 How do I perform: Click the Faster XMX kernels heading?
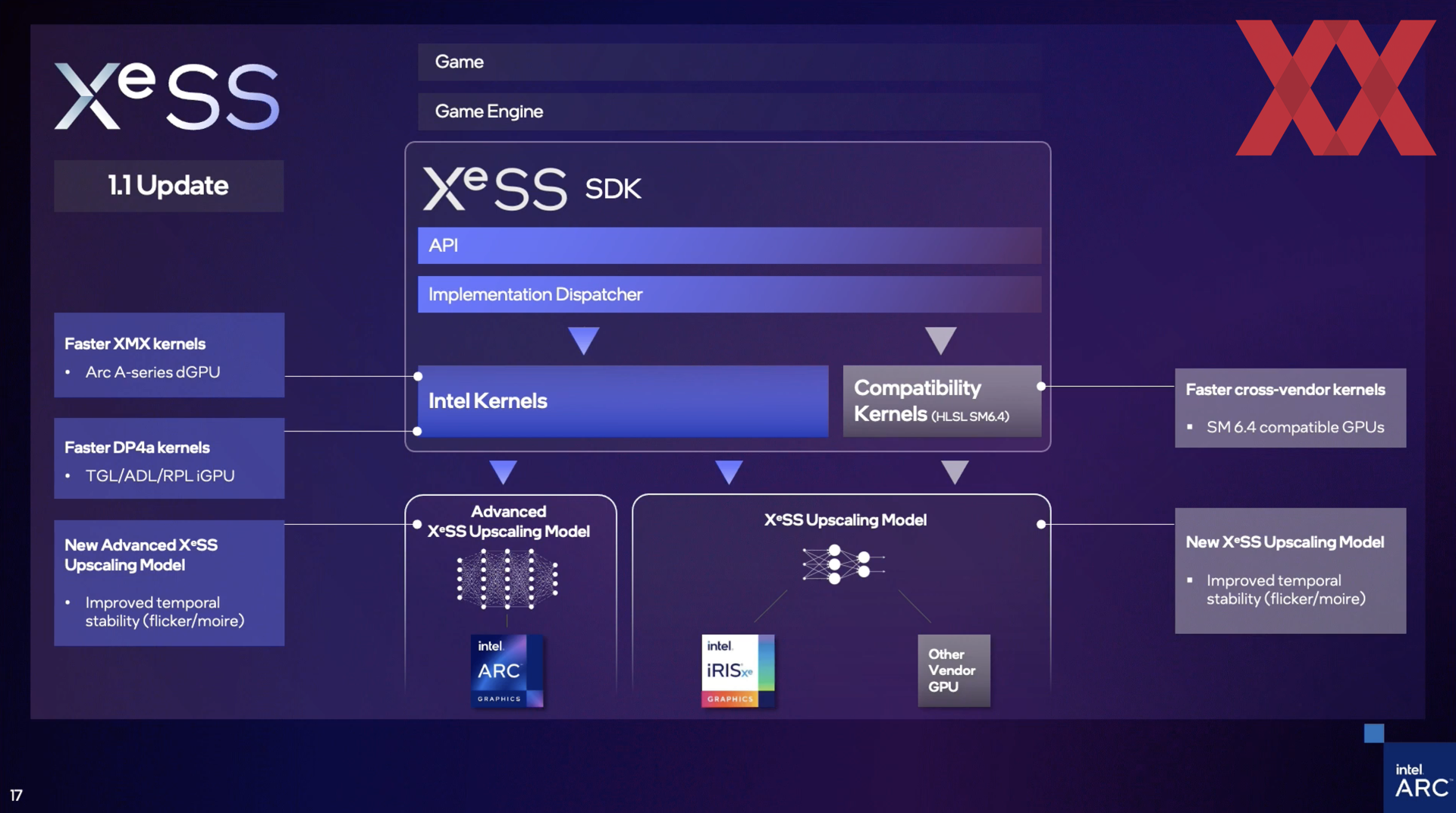[x=135, y=344]
